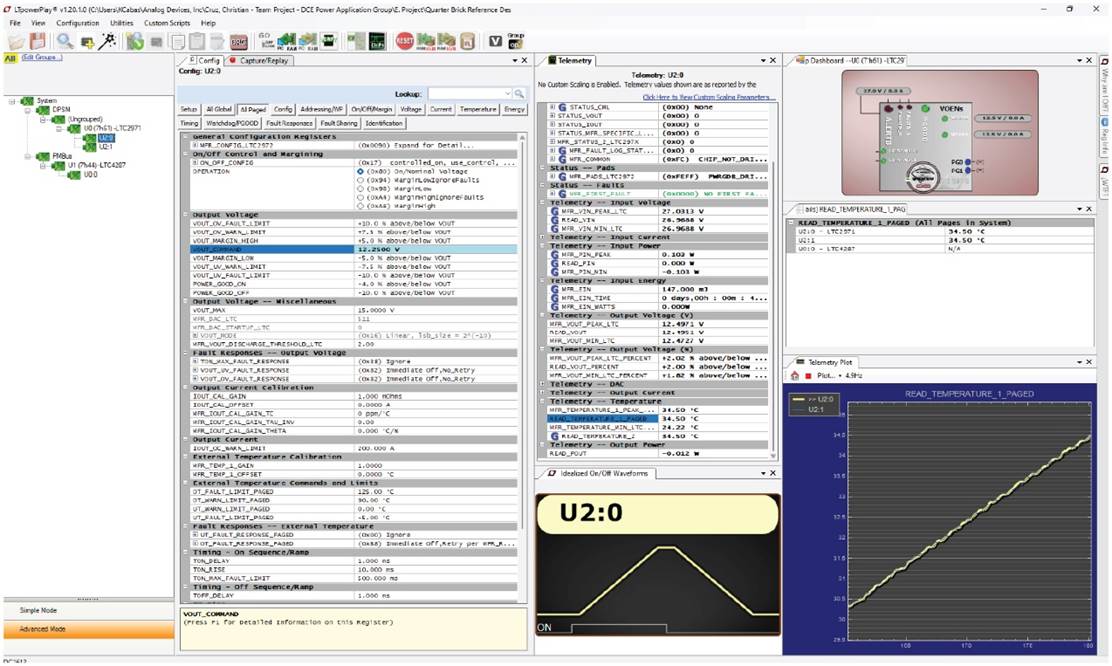The height and width of the screenshot is (666, 1112).
Task: Click the red RESET toolbar icon
Action: click(403, 41)
